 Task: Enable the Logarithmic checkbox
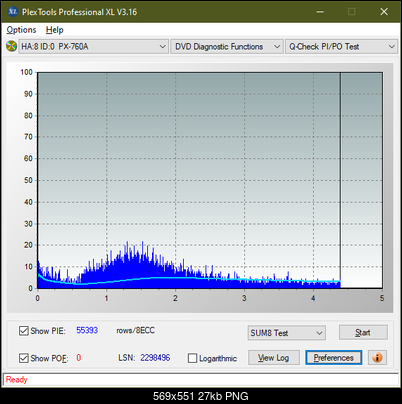click(192, 358)
